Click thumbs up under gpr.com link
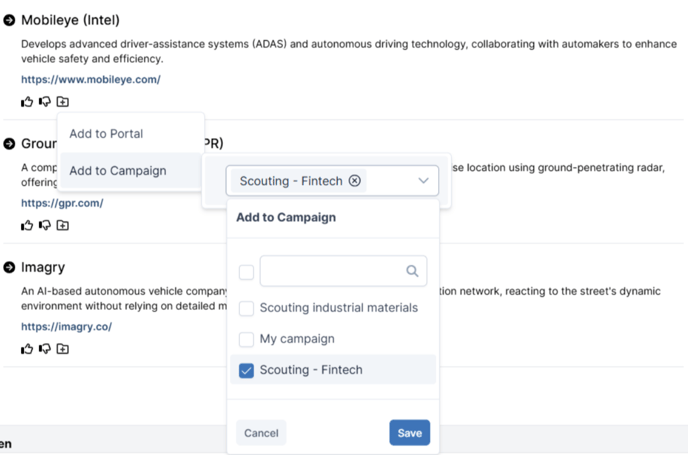 click(x=27, y=226)
